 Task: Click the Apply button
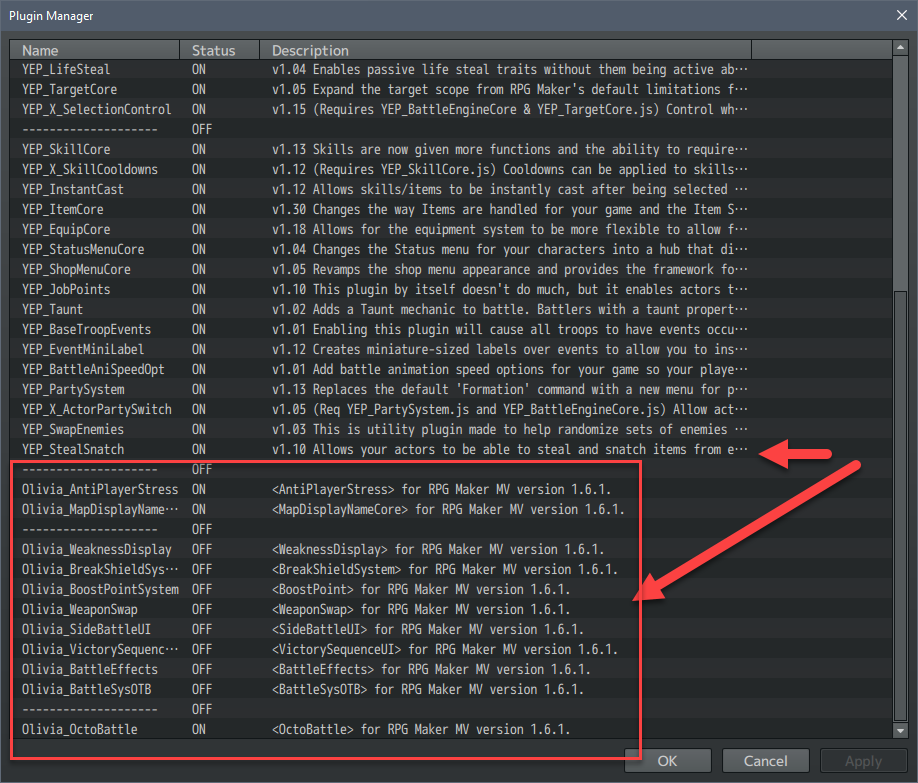[863, 761]
